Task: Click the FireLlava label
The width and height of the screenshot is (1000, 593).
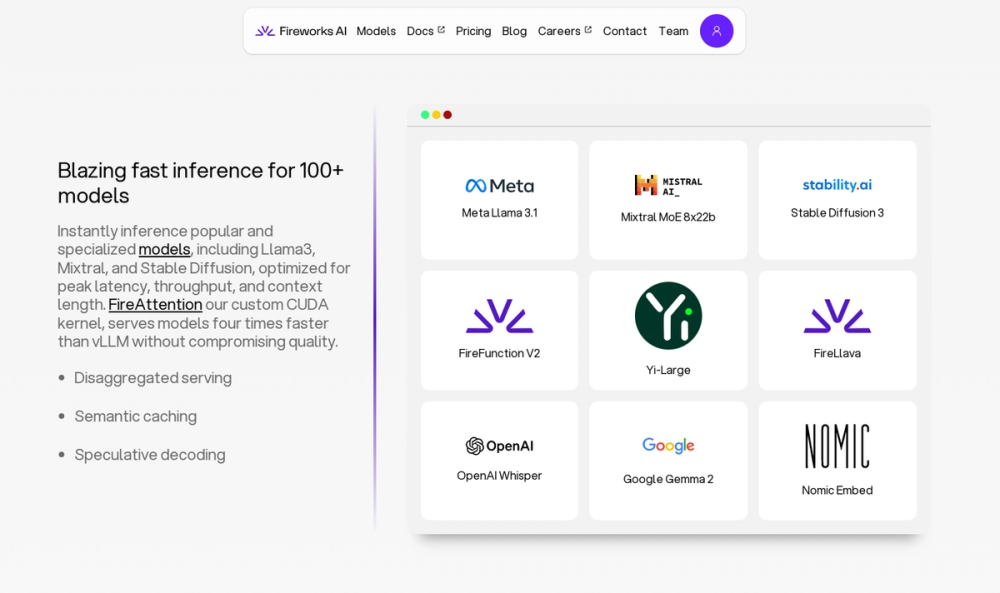Action: (x=837, y=353)
